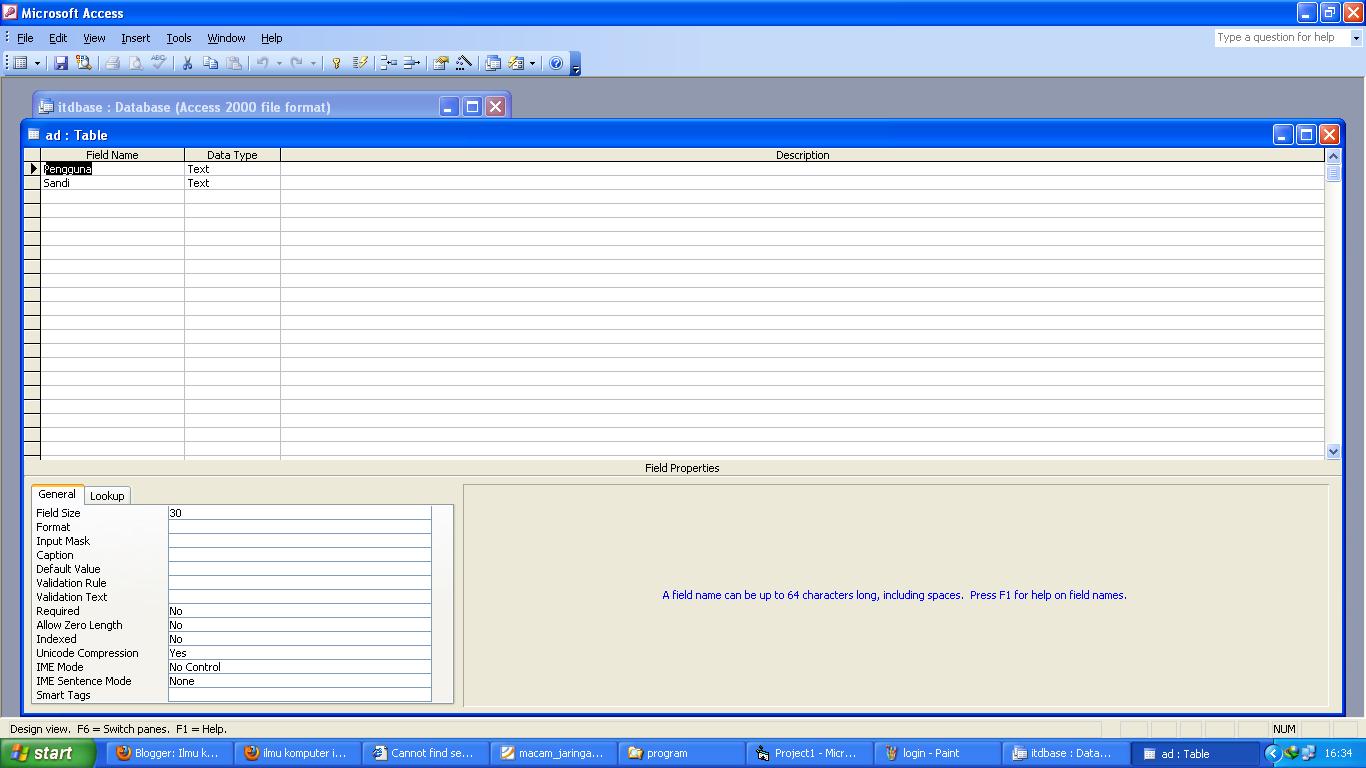The image size is (1366, 768).
Task: Open the 'program' folder taskbar button
Action: (x=680, y=753)
